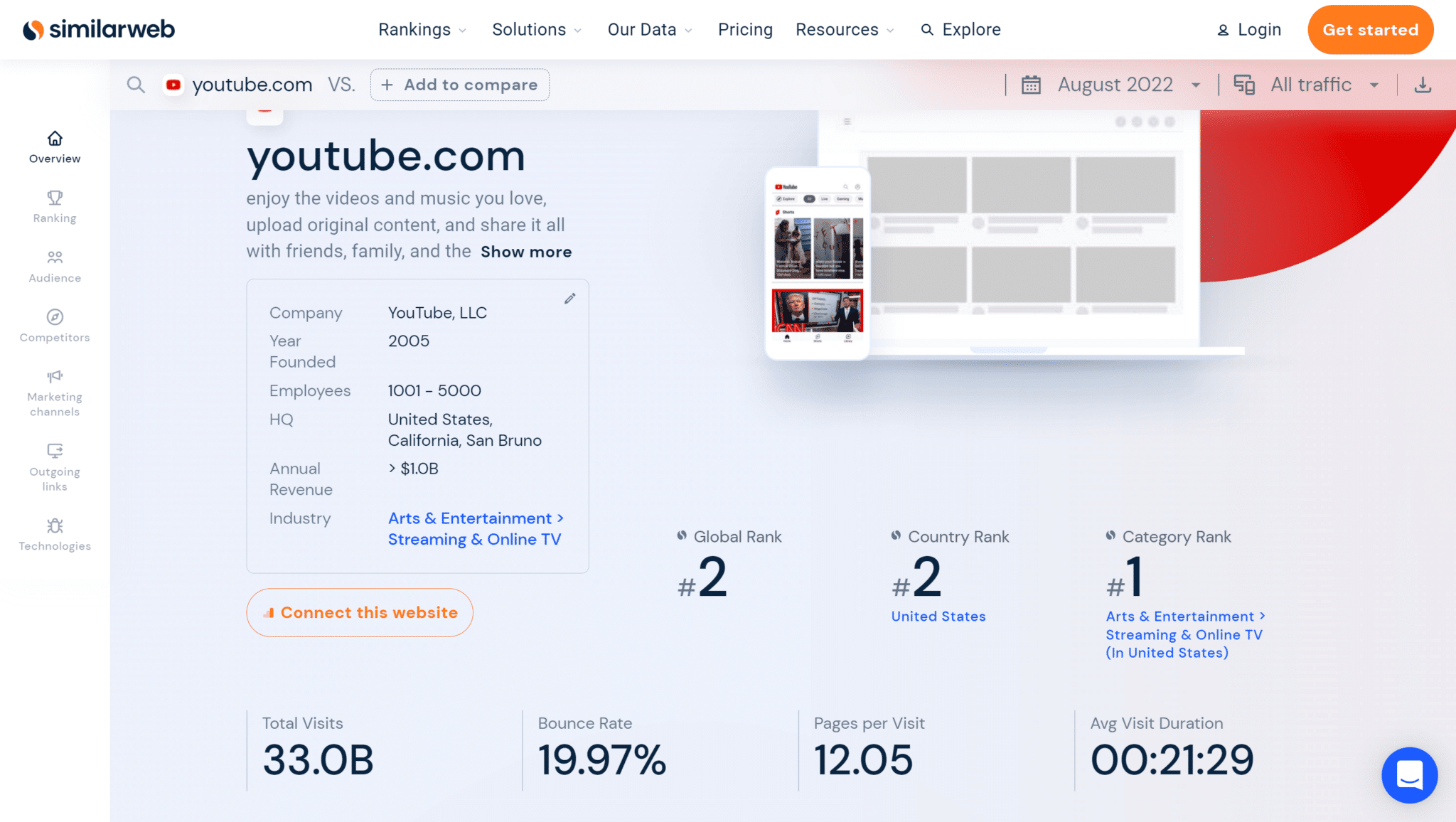Image resolution: width=1456 pixels, height=822 pixels.
Task: Click the YouTube, LLC company value
Action: (437, 313)
